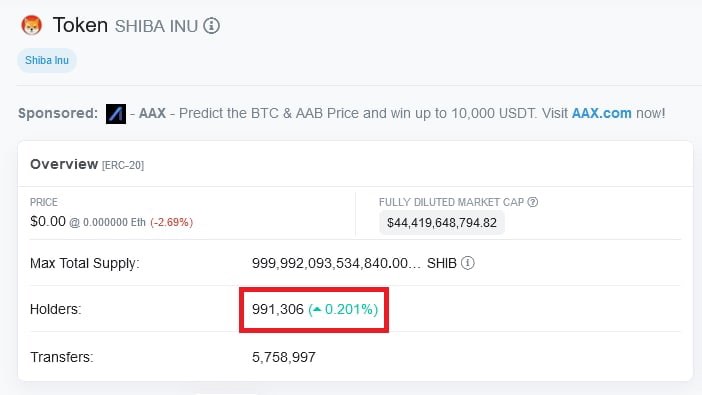
Task: Open the info icon beside SHIBA INU title
Action: pos(211,26)
